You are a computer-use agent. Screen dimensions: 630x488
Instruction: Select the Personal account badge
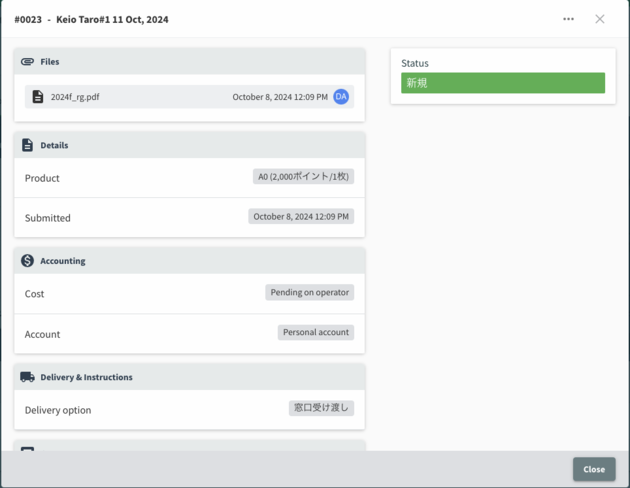316,333
